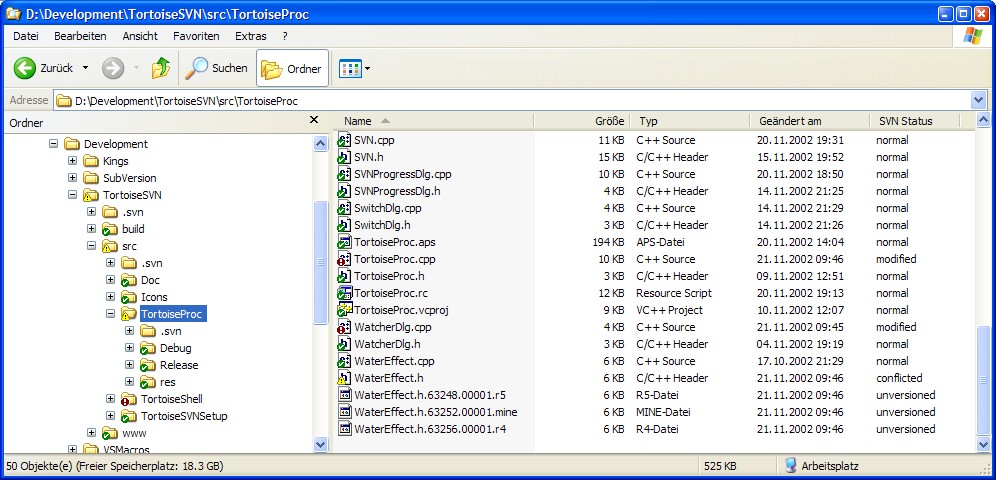Click the Up one folder level icon
This screenshot has height=480, width=996.
pos(161,68)
